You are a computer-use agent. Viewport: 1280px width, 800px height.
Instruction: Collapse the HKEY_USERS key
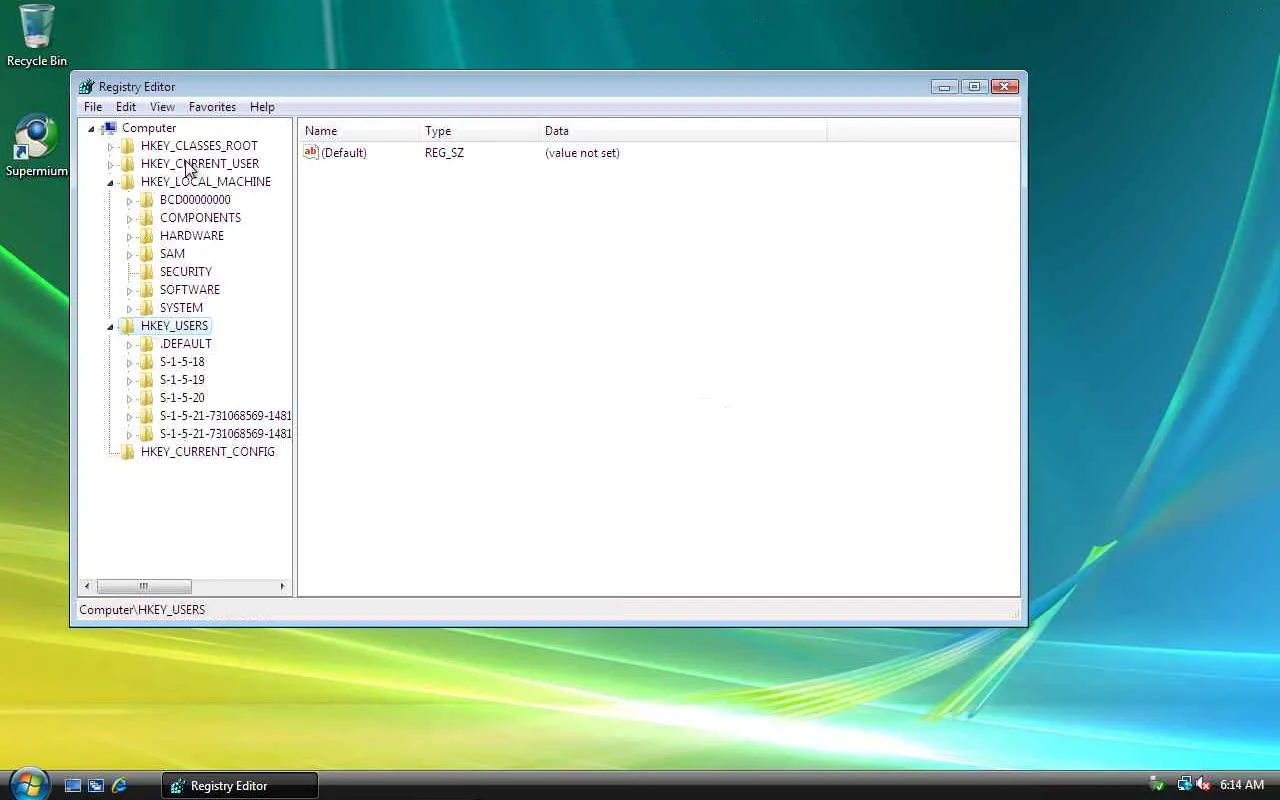point(110,326)
